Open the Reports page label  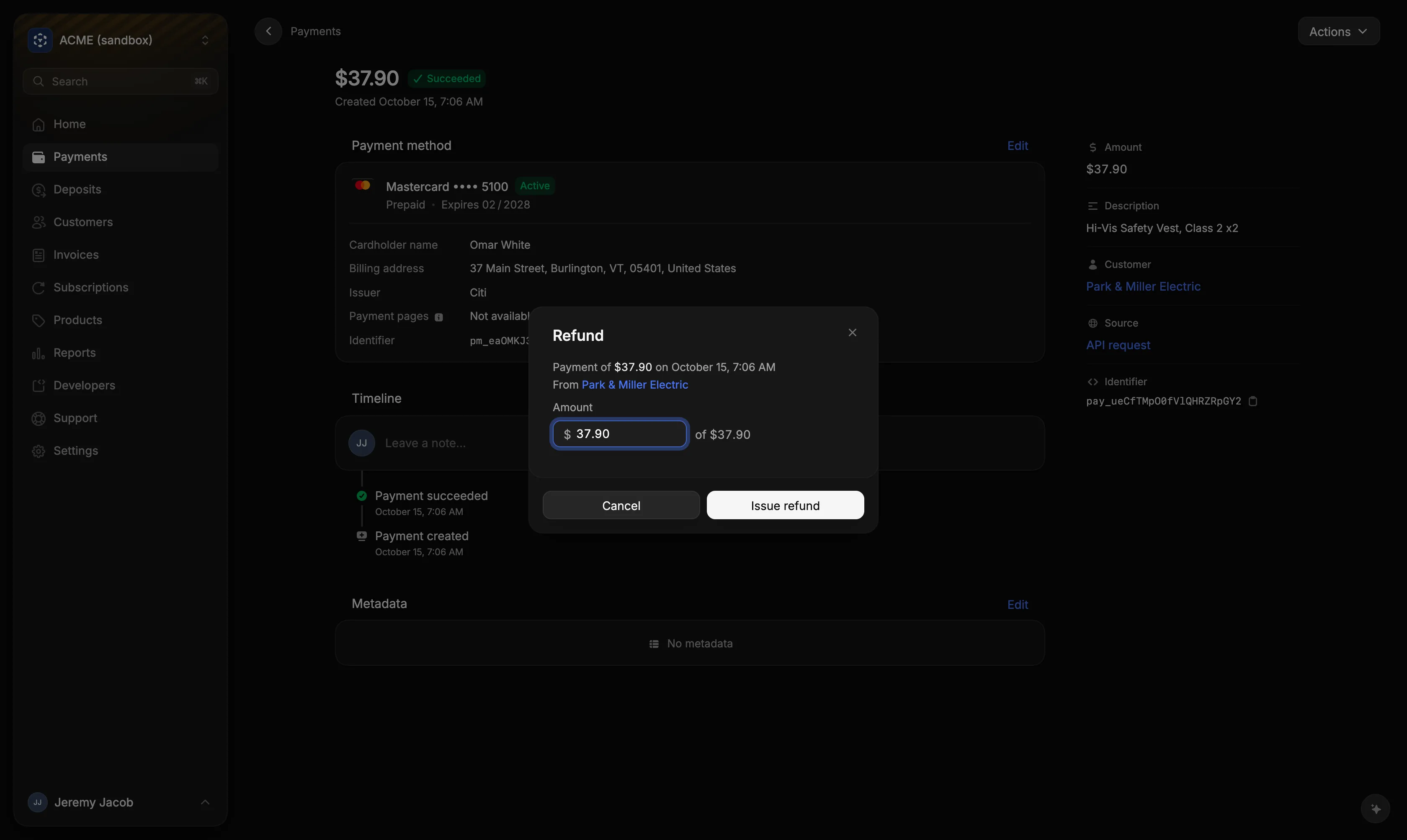click(x=75, y=353)
